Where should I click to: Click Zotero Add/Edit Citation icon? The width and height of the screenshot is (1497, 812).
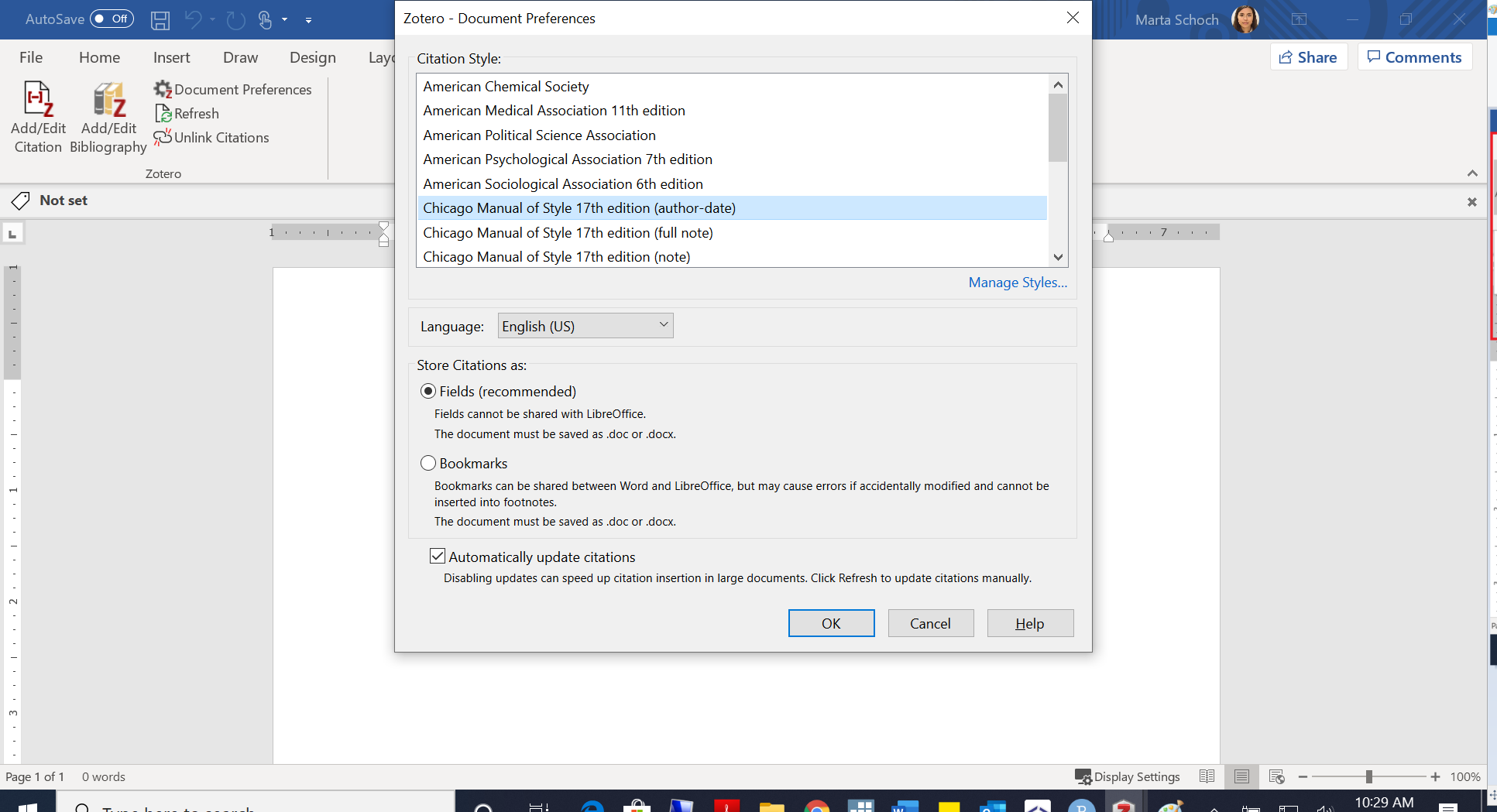[38, 99]
